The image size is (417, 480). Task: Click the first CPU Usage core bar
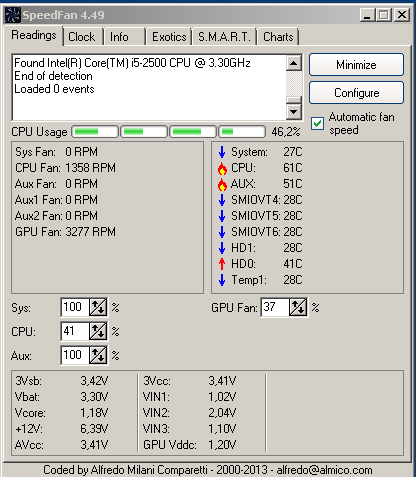(x=95, y=132)
